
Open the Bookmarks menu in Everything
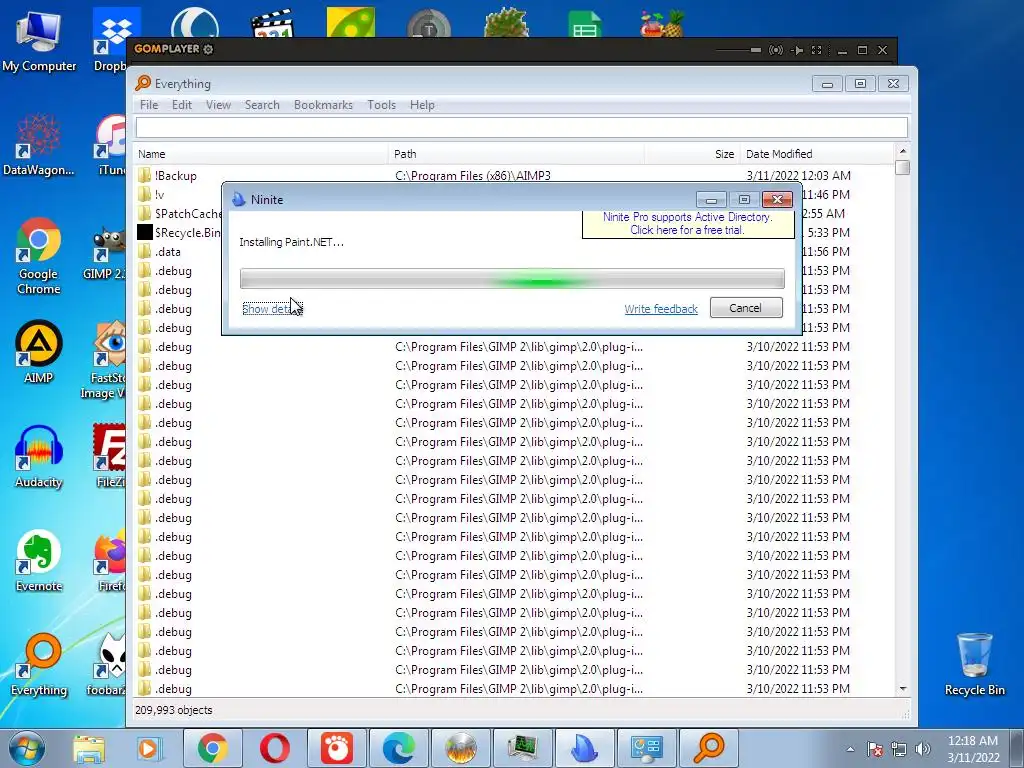pyautogui.click(x=323, y=105)
